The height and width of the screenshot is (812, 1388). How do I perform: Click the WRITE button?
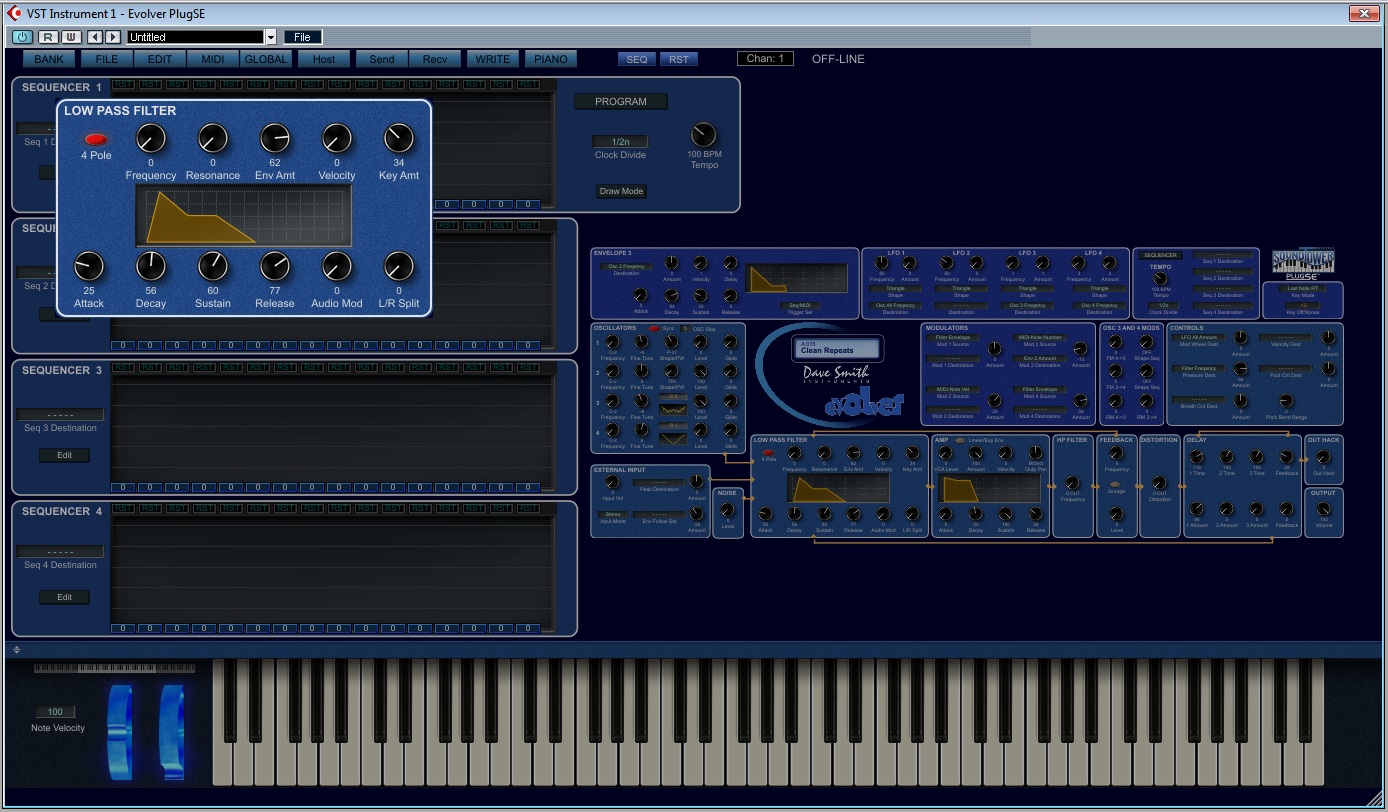pos(493,59)
